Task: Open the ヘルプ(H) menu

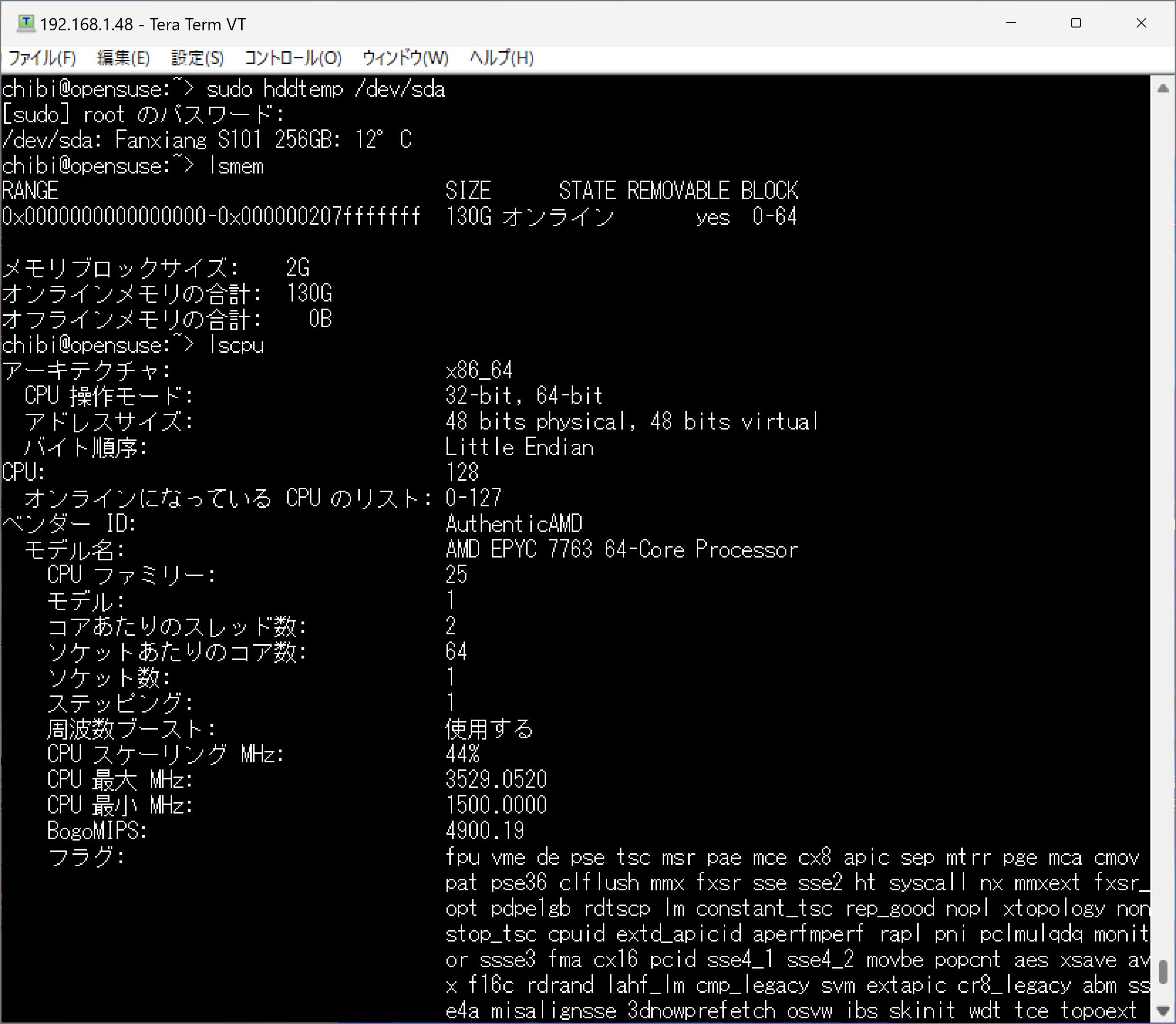Action: pyautogui.click(x=501, y=58)
